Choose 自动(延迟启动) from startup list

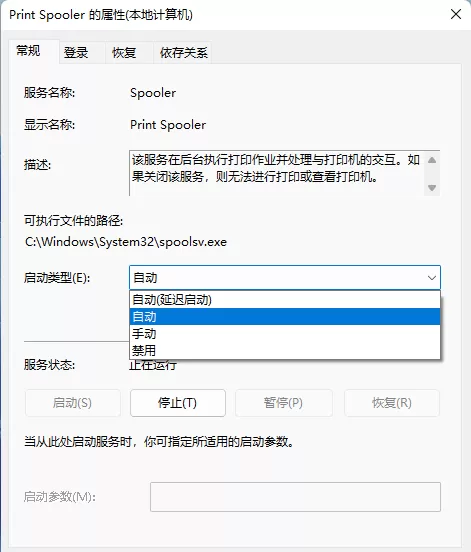click(x=285, y=300)
